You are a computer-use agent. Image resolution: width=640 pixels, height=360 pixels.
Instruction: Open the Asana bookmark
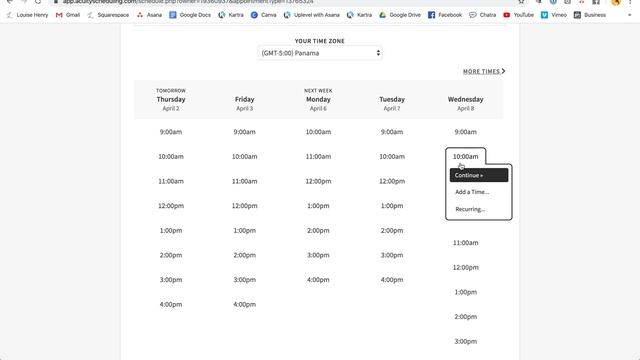pyautogui.click(x=149, y=15)
